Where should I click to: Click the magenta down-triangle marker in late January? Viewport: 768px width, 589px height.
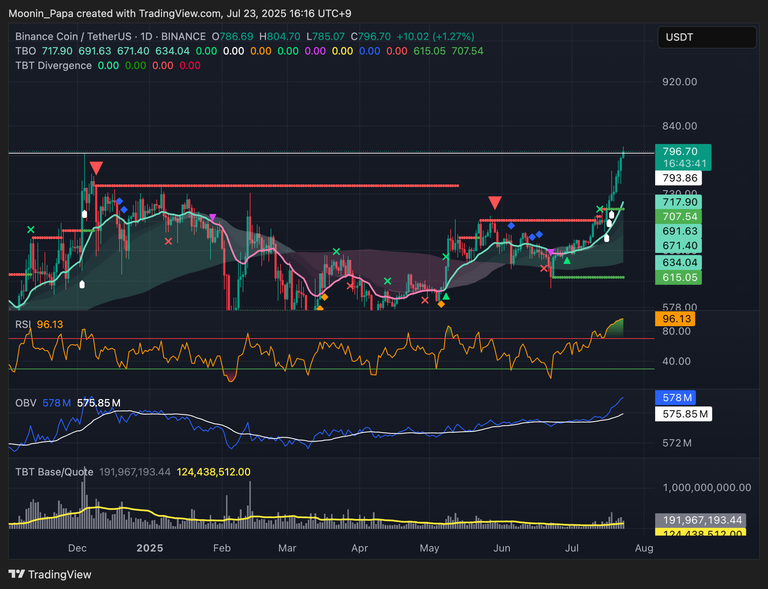[x=212, y=217]
